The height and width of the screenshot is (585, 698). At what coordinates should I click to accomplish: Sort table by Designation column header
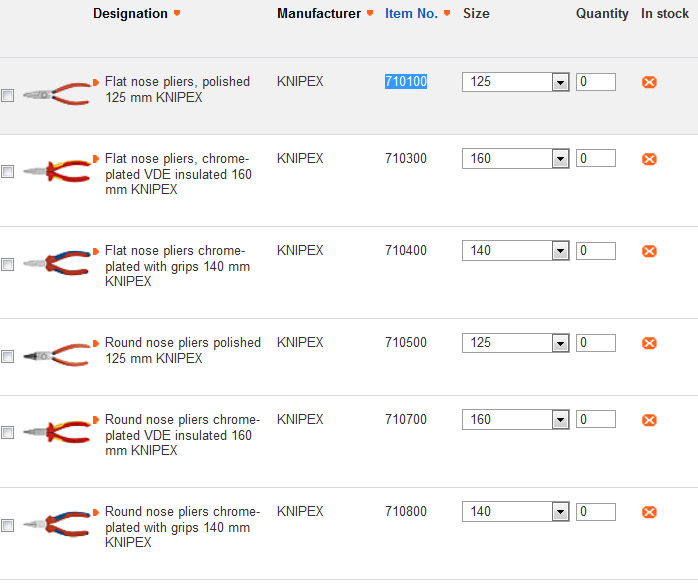pyautogui.click(x=130, y=14)
